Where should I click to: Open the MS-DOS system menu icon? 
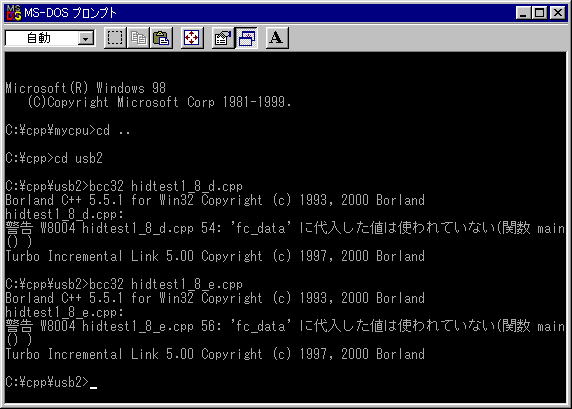13,13
